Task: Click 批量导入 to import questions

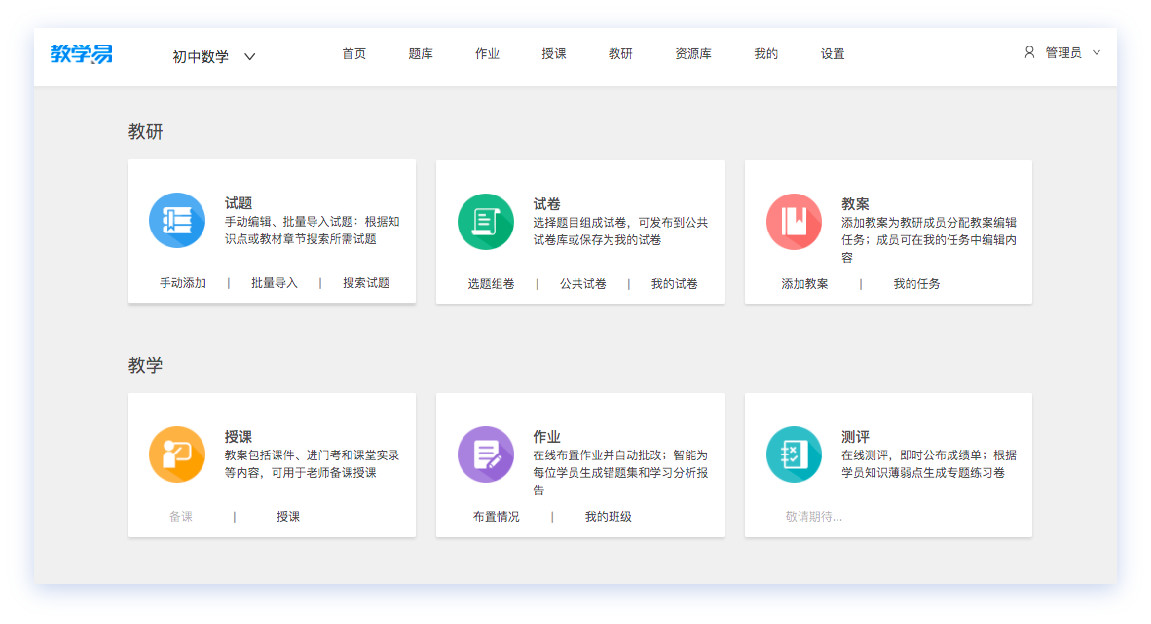Action: 274,283
